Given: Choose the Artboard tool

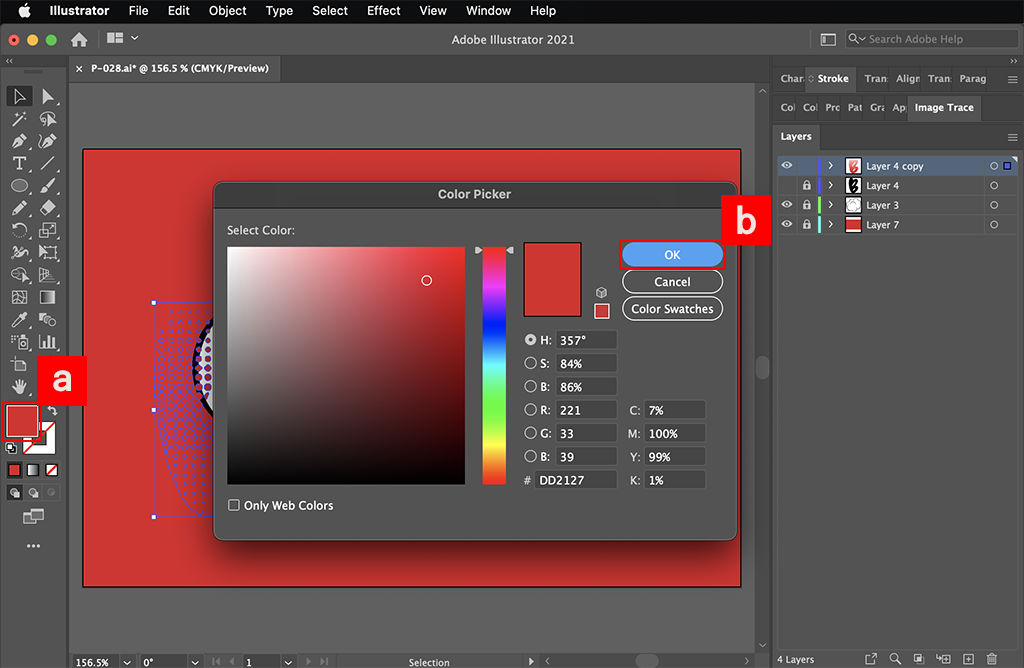Looking at the screenshot, I should click(x=19, y=364).
